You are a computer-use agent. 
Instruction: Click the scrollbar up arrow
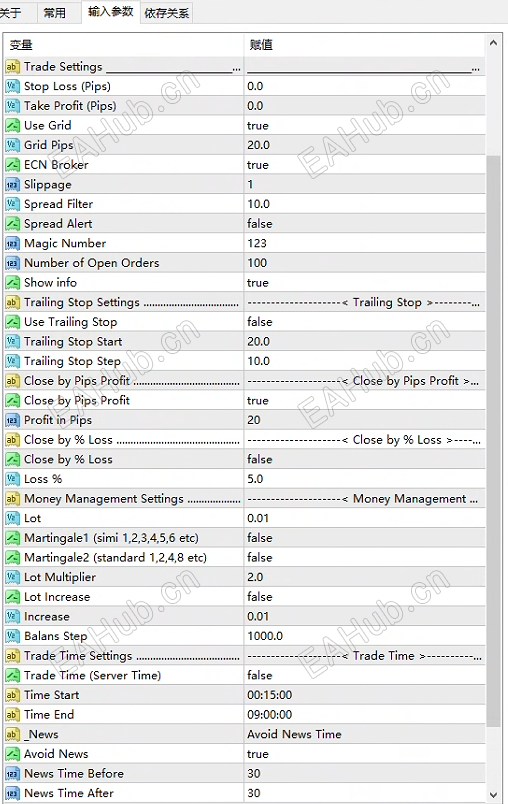[x=493, y=43]
